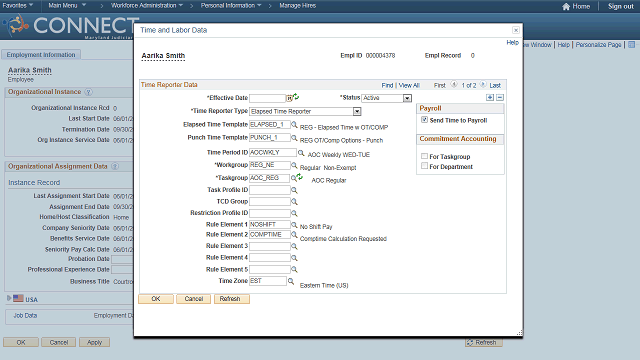Screen dimensions: 640x360
Task: Open lookup for Rule Element 3
Action: point(294,246)
